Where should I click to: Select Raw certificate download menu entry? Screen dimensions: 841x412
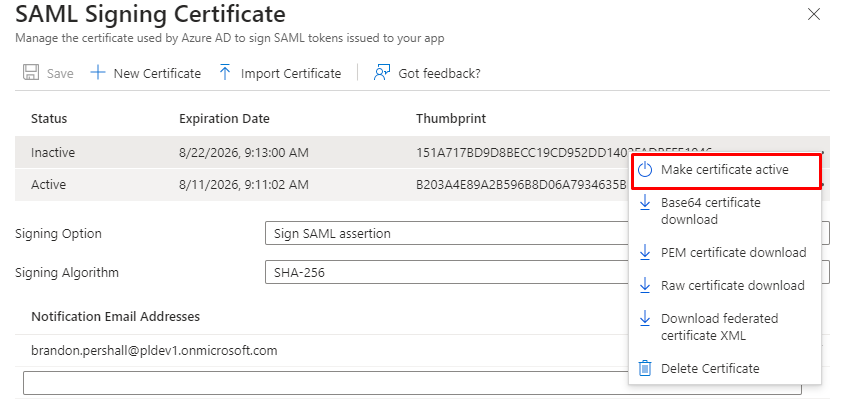coord(732,285)
